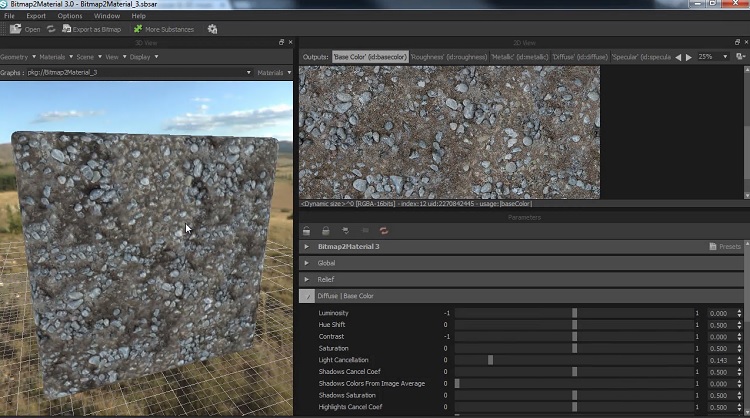Click the open padlock icon in Parameters
This screenshot has width=750, height=418.
coord(307,231)
